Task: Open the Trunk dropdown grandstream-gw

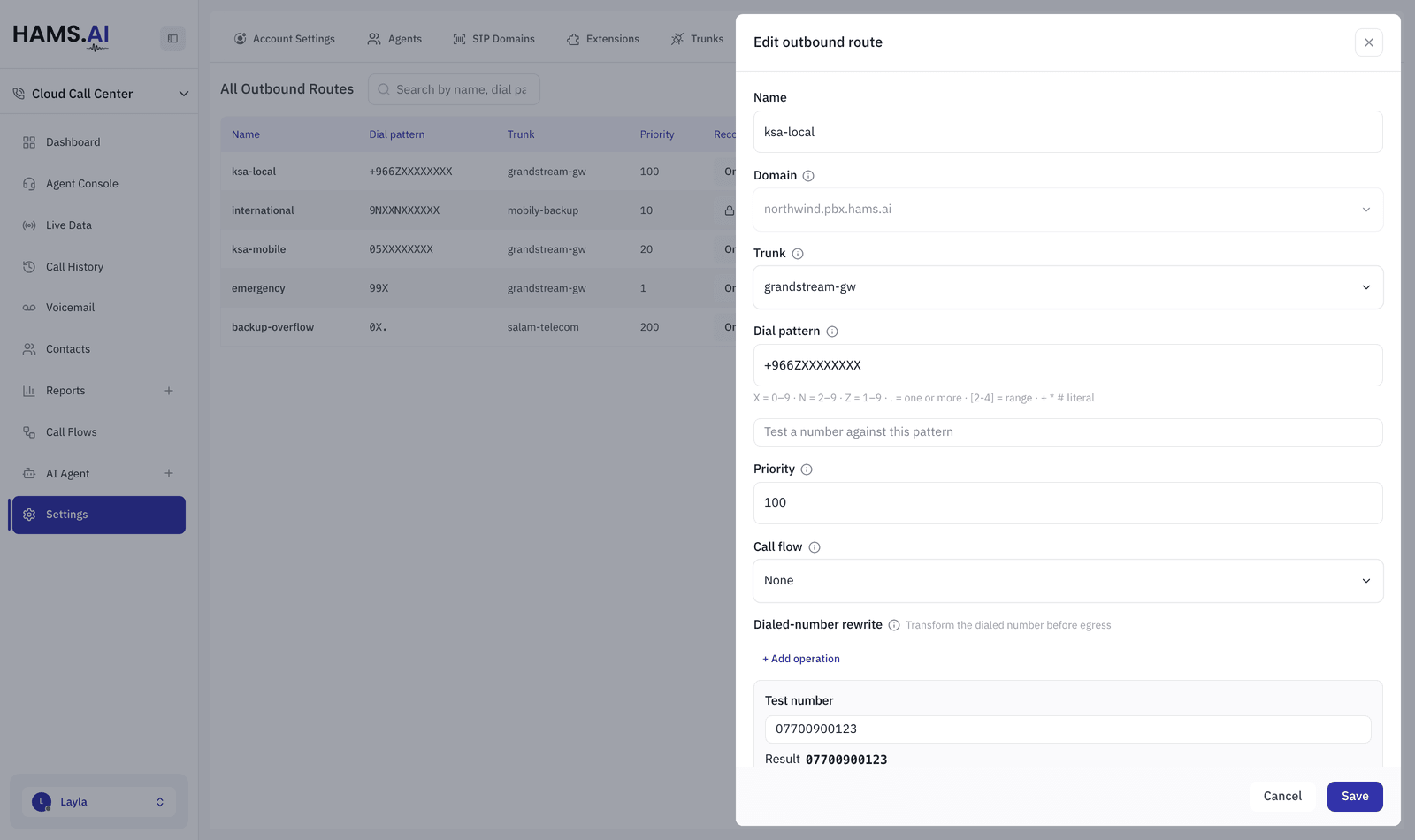Action: pos(1068,287)
